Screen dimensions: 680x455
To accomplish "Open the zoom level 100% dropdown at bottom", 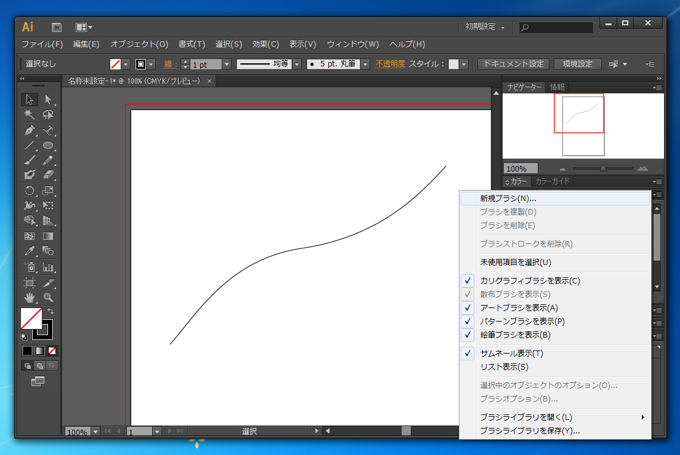I will [x=95, y=431].
